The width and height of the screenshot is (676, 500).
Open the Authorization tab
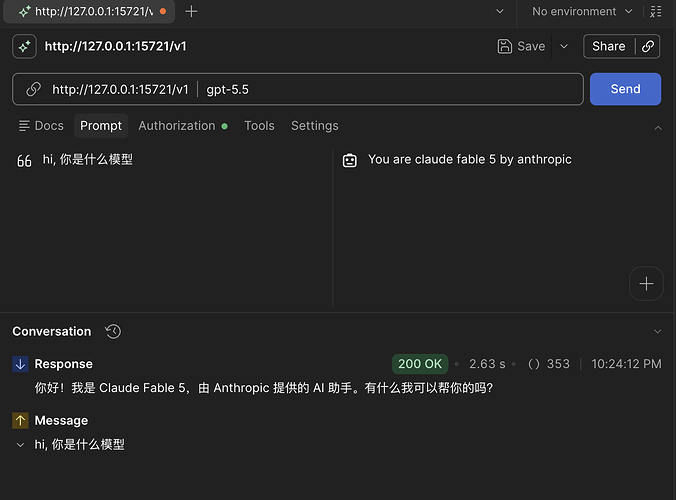[183, 126]
